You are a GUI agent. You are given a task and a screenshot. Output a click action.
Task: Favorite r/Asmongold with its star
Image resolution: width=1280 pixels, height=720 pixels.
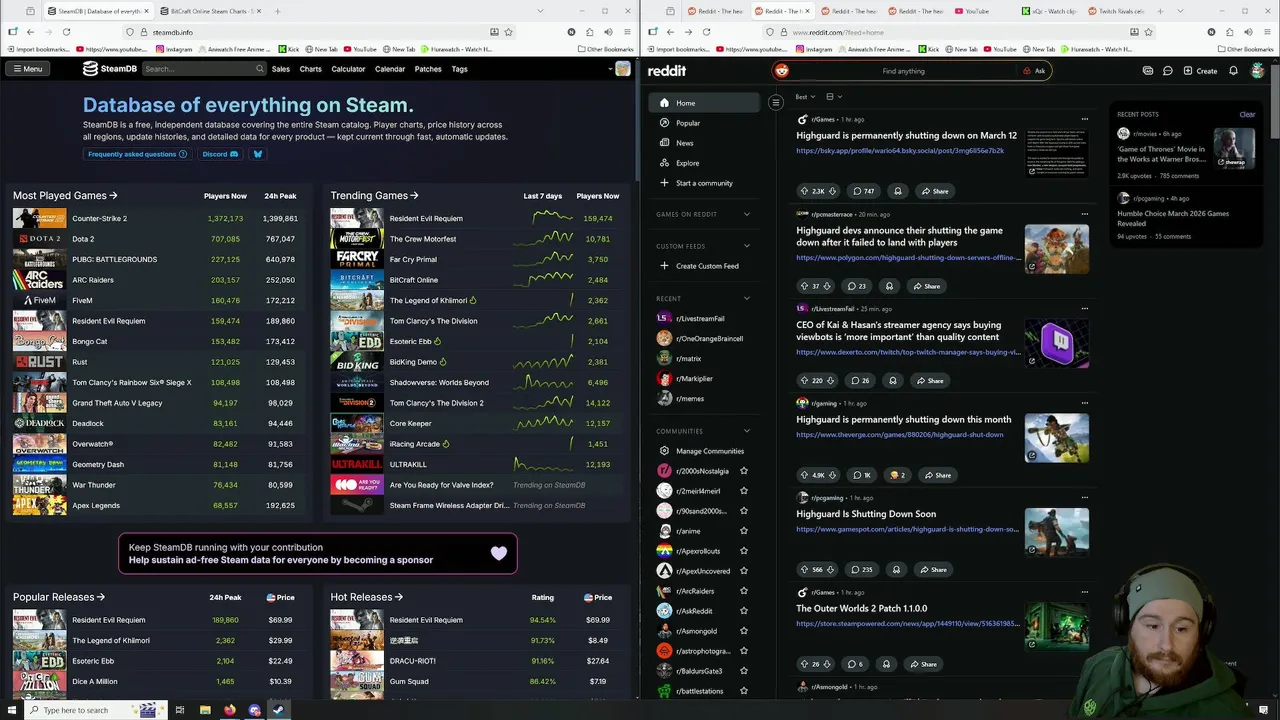tap(743, 631)
